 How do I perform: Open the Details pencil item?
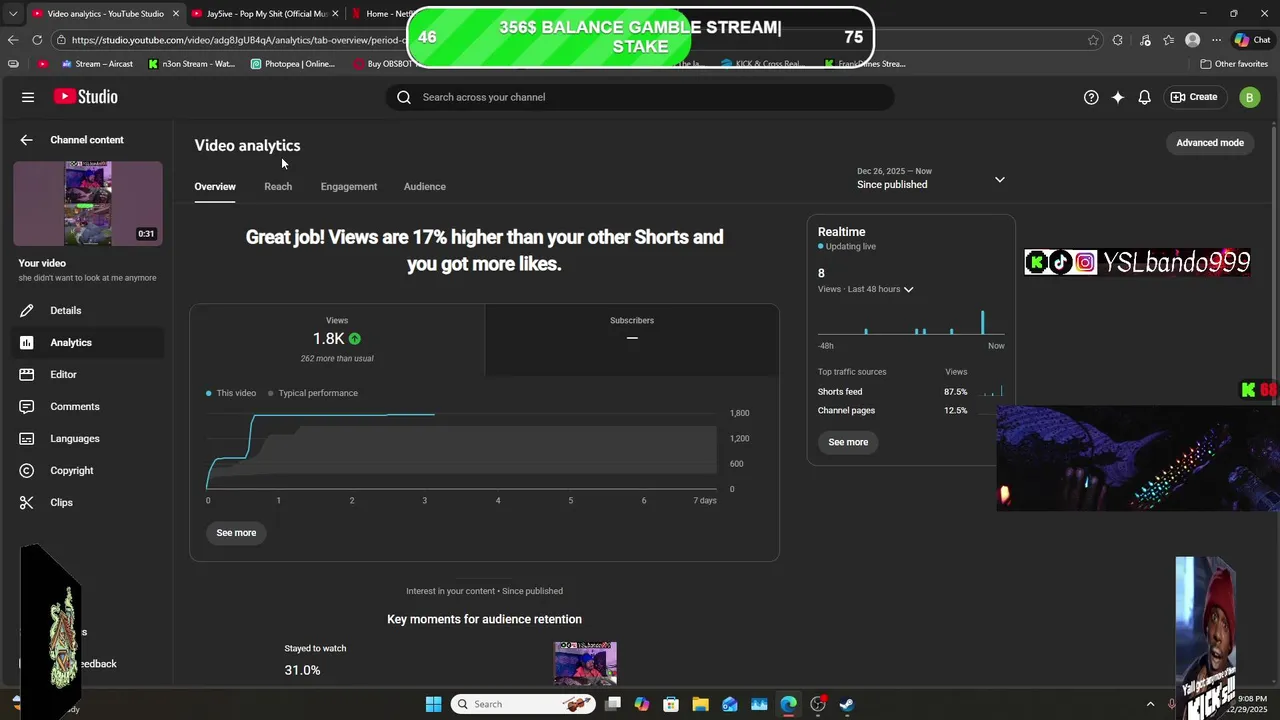pos(88,310)
